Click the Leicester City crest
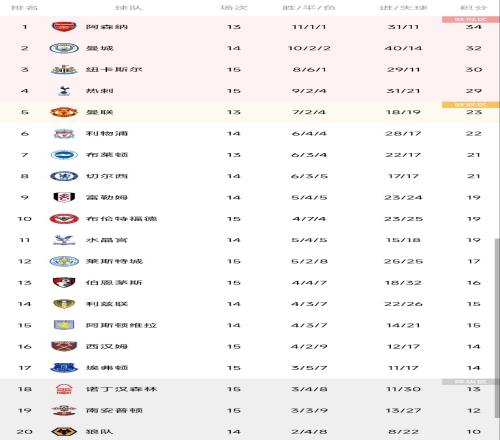Image resolution: width=500 pixels, height=440 pixels. [x=64, y=262]
